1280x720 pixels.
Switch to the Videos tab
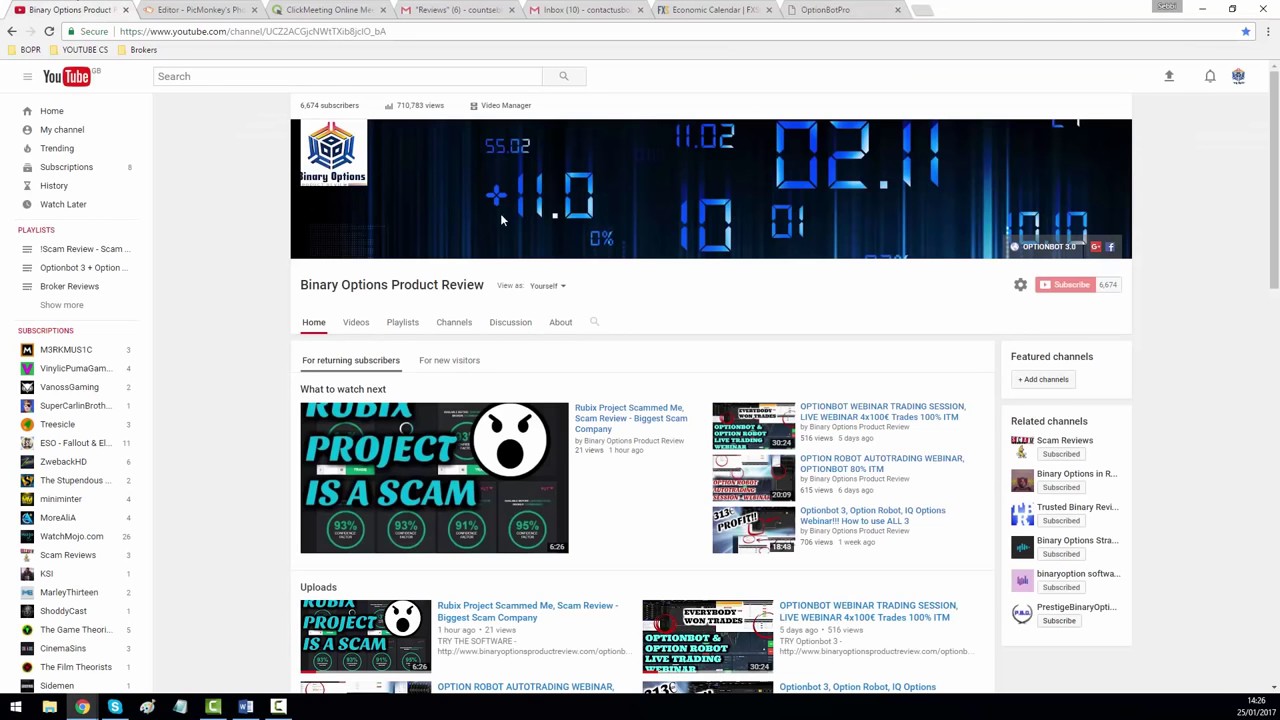[x=356, y=322]
